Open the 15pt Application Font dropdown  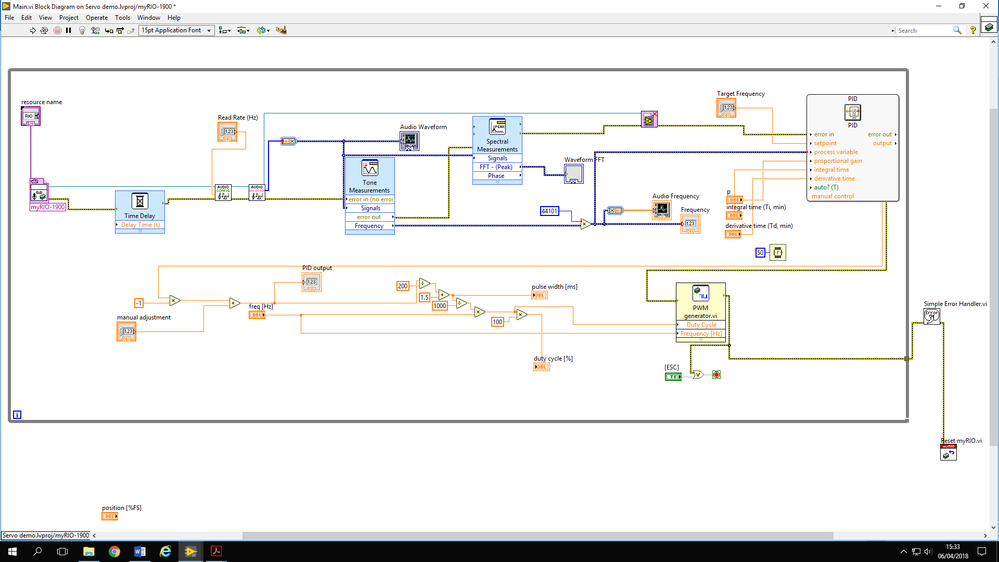(176, 31)
